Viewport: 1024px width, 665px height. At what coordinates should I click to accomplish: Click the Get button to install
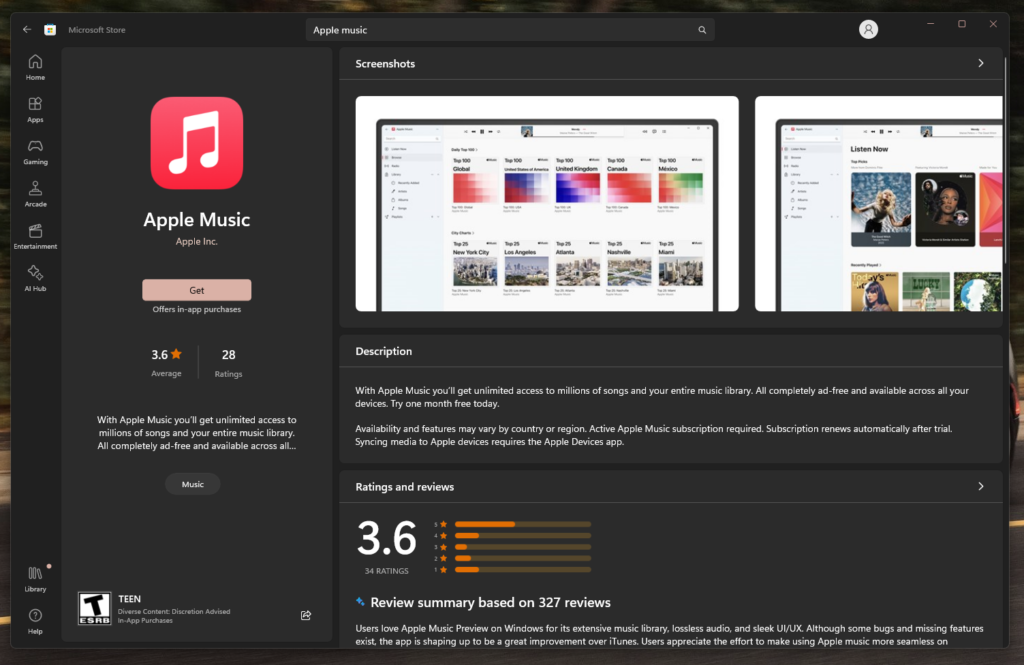[197, 290]
